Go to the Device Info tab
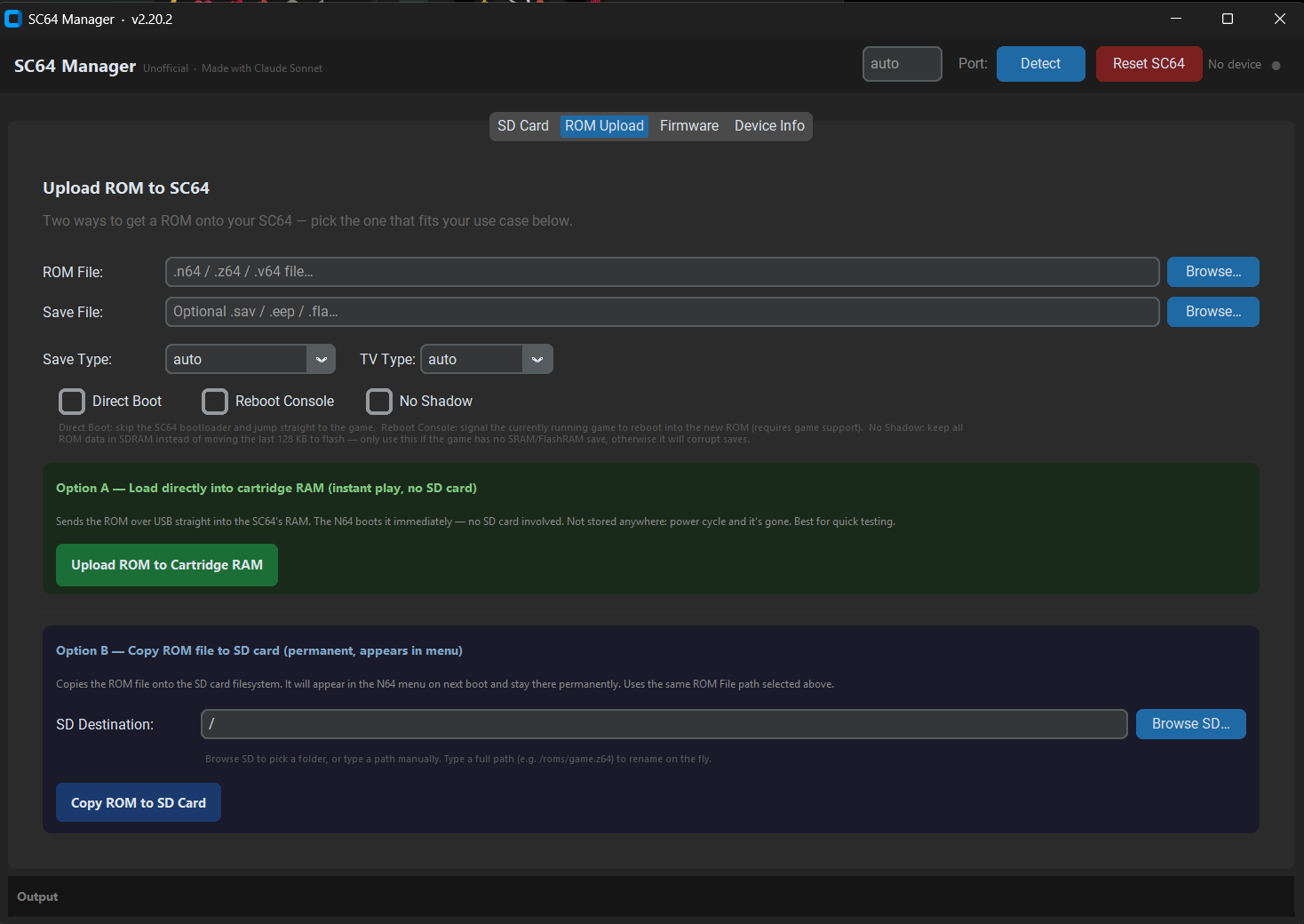1304x924 pixels. [x=769, y=126]
